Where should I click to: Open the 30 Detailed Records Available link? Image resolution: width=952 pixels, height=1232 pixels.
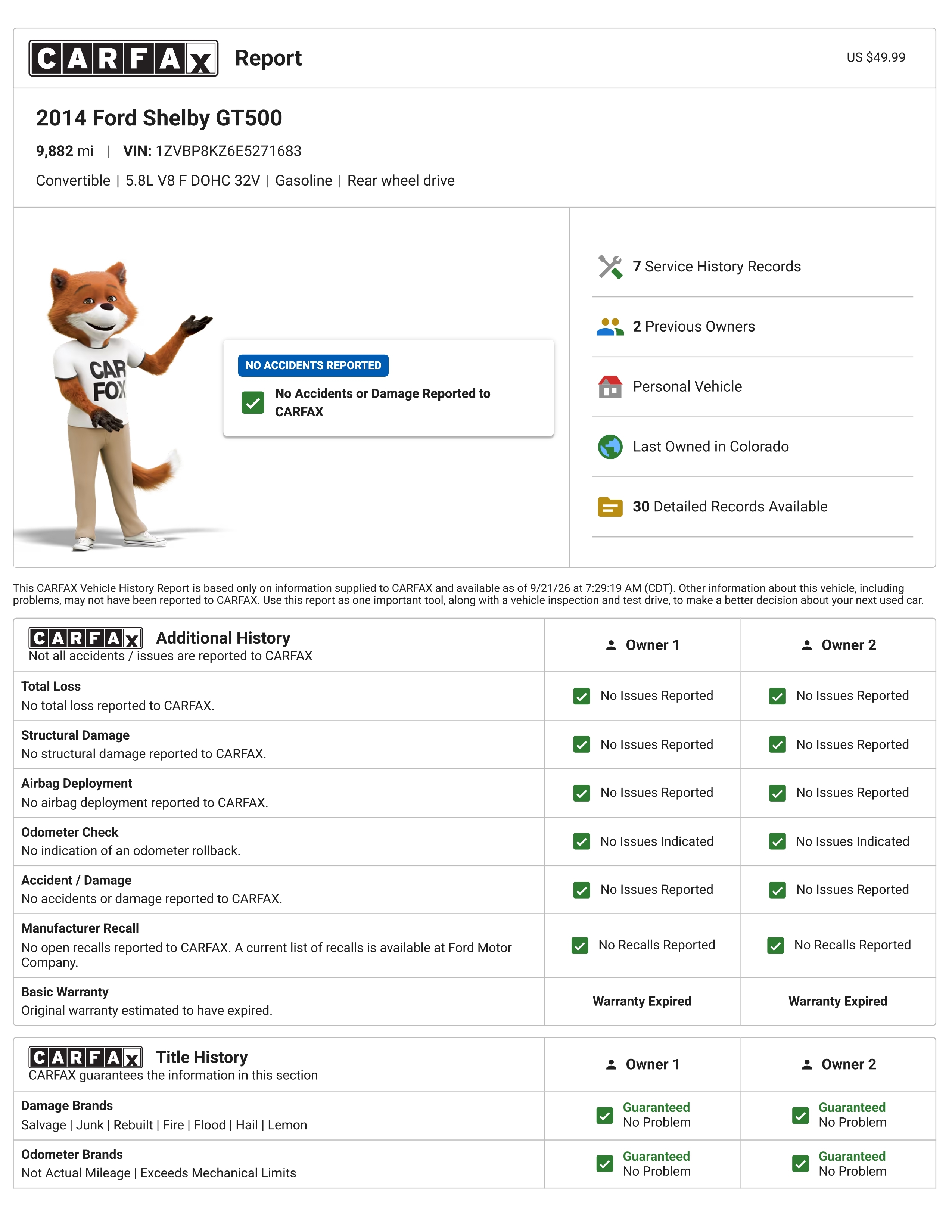[x=730, y=507]
